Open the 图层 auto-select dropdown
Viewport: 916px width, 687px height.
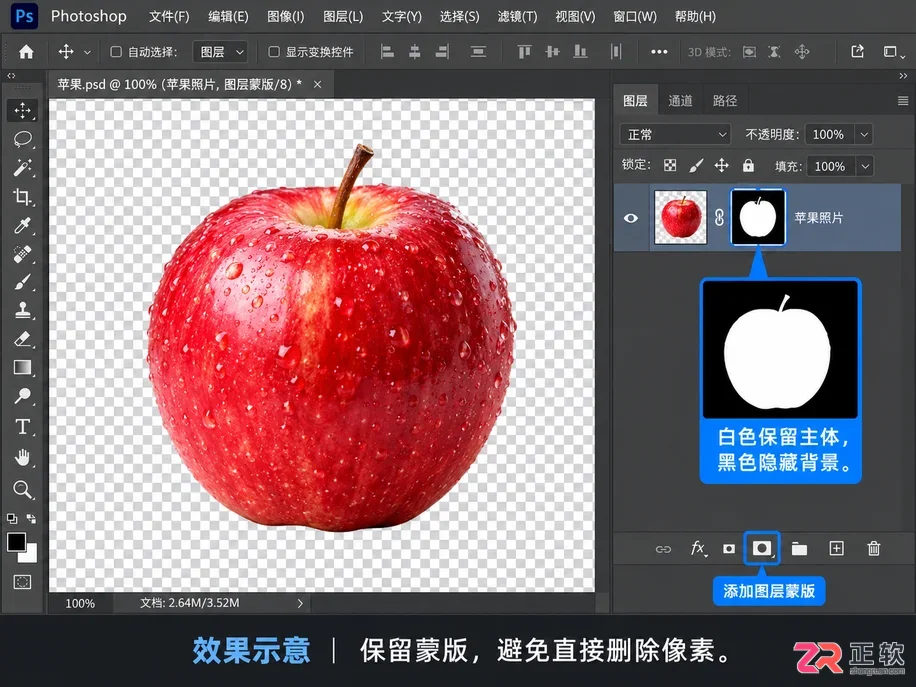220,52
